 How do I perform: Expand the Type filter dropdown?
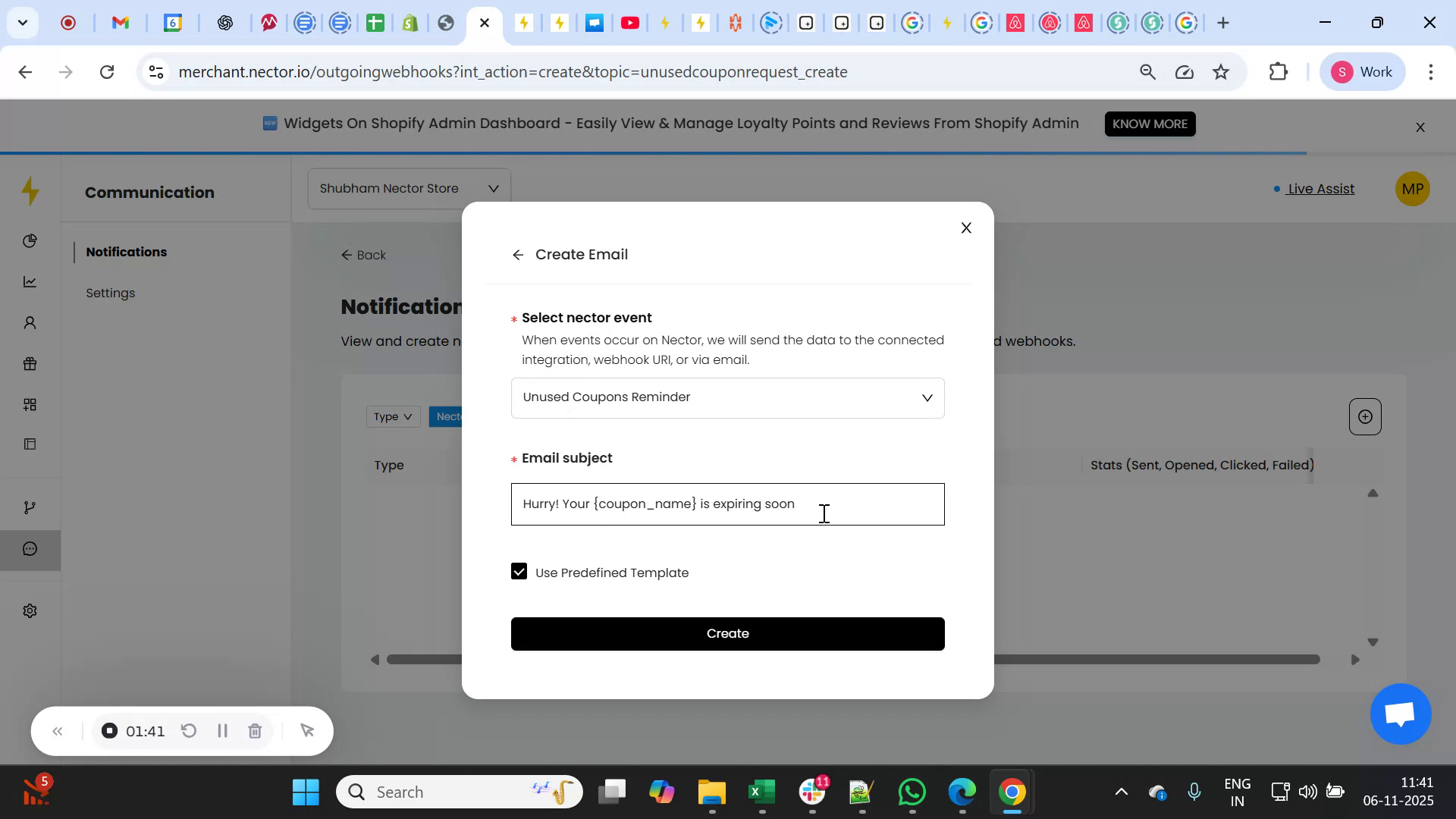(392, 416)
